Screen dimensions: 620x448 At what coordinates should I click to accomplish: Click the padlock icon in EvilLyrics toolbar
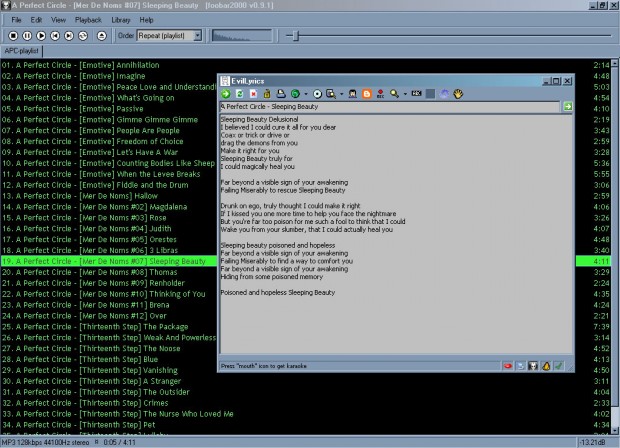click(267, 94)
